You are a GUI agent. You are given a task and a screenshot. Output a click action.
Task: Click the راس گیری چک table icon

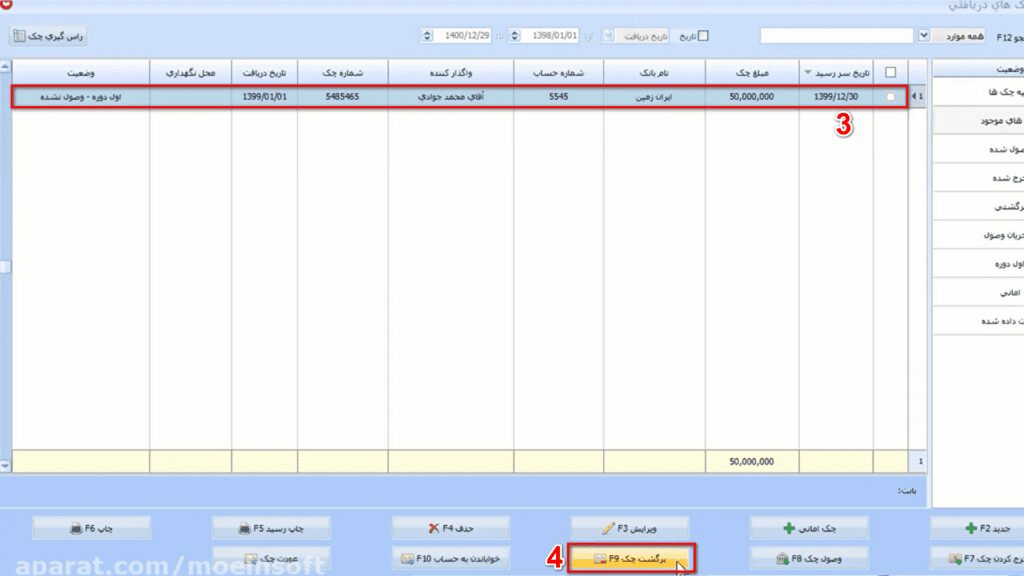(20, 36)
